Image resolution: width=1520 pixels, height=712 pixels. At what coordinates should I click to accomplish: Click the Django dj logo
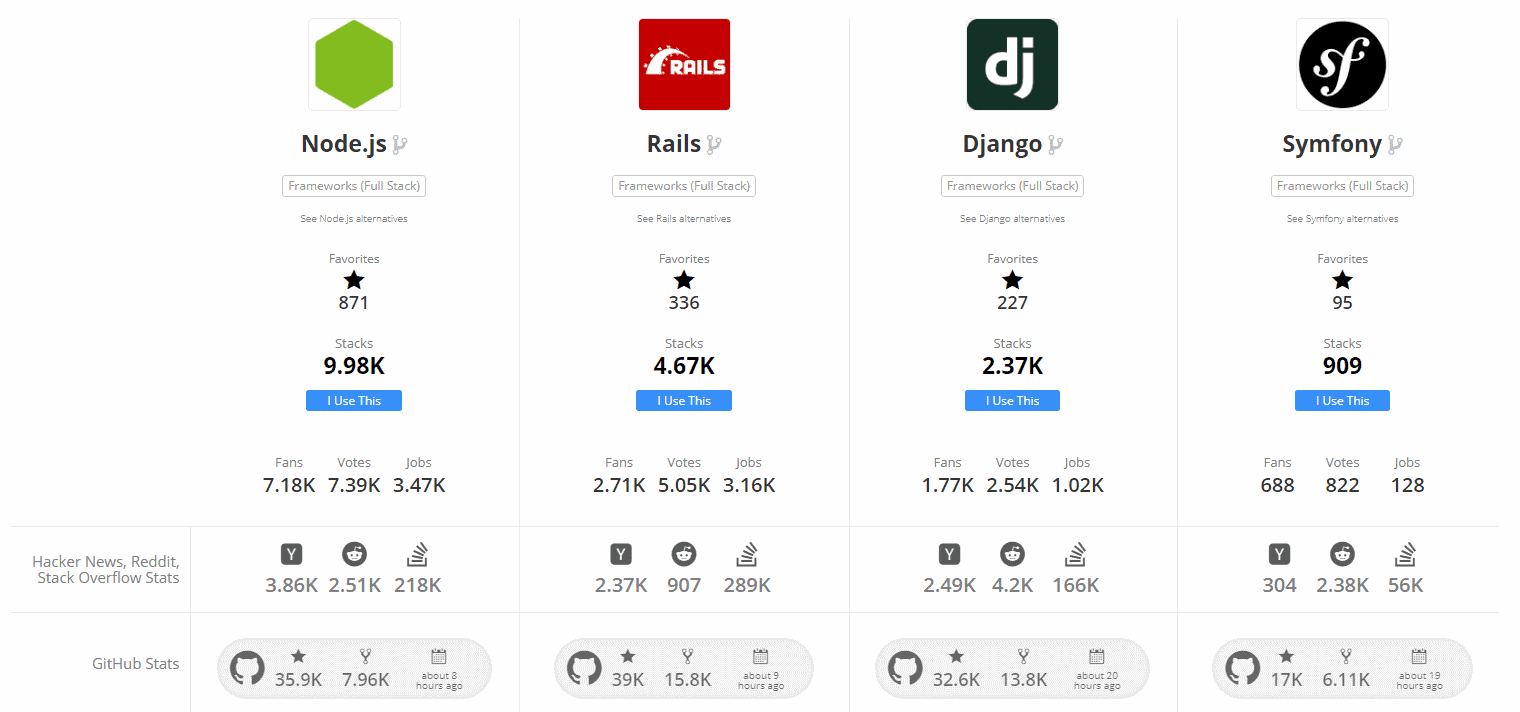point(1012,64)
